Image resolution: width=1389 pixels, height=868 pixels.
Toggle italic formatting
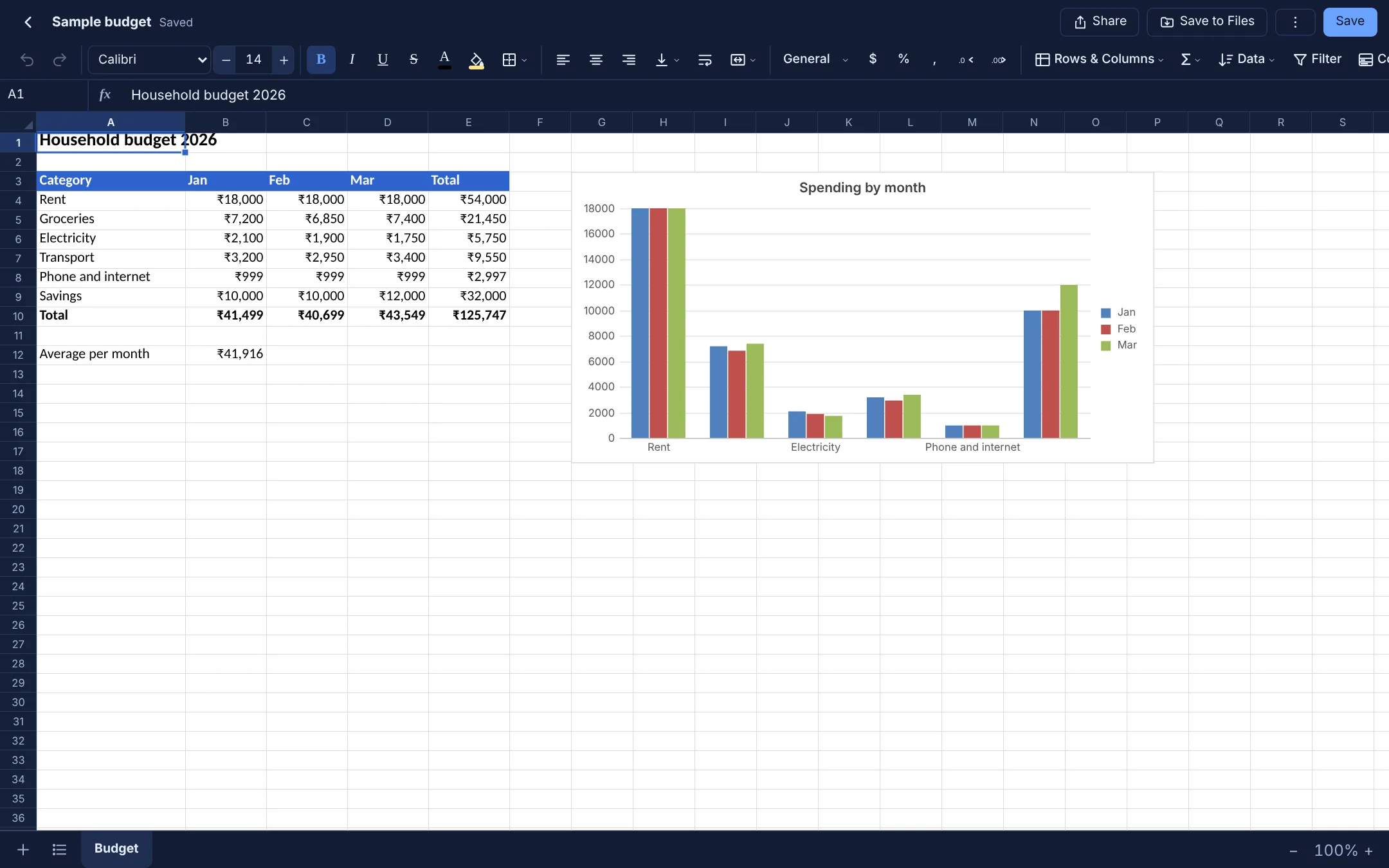(x=352, y=60)
